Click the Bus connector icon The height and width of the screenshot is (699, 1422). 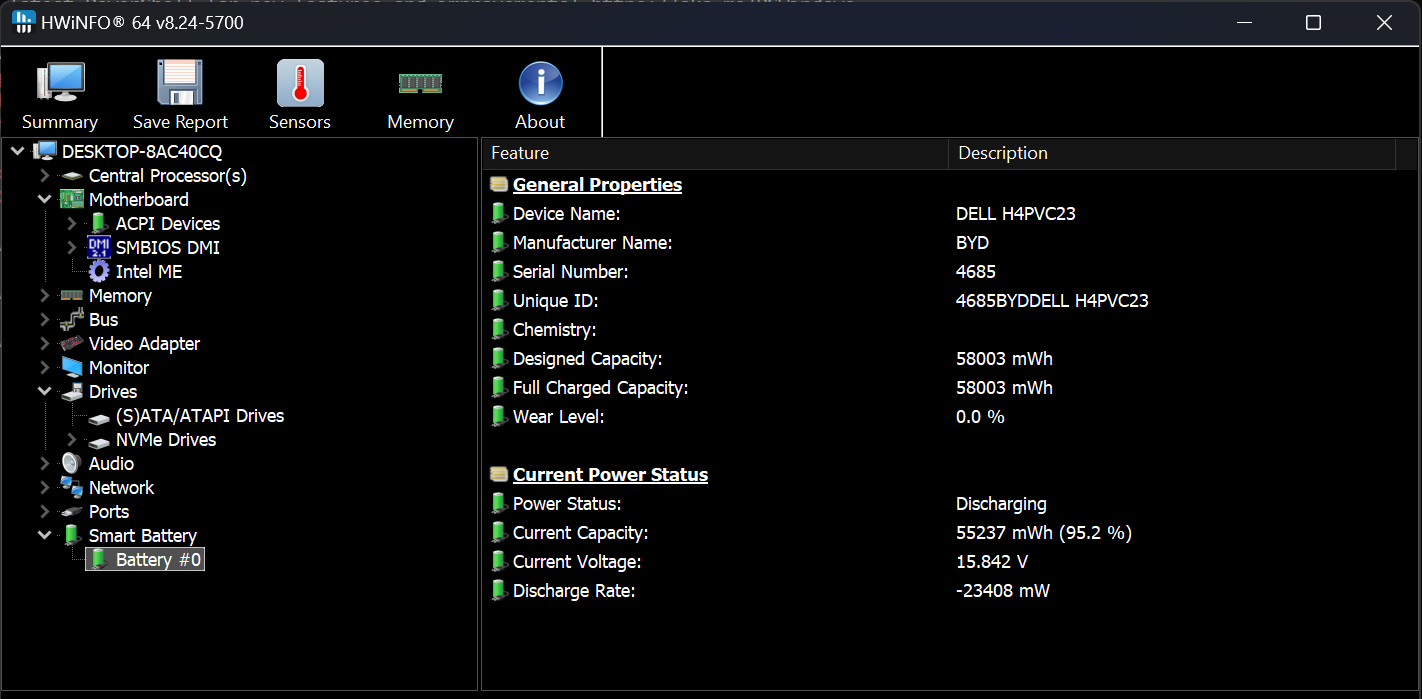[x=72, y=319]
